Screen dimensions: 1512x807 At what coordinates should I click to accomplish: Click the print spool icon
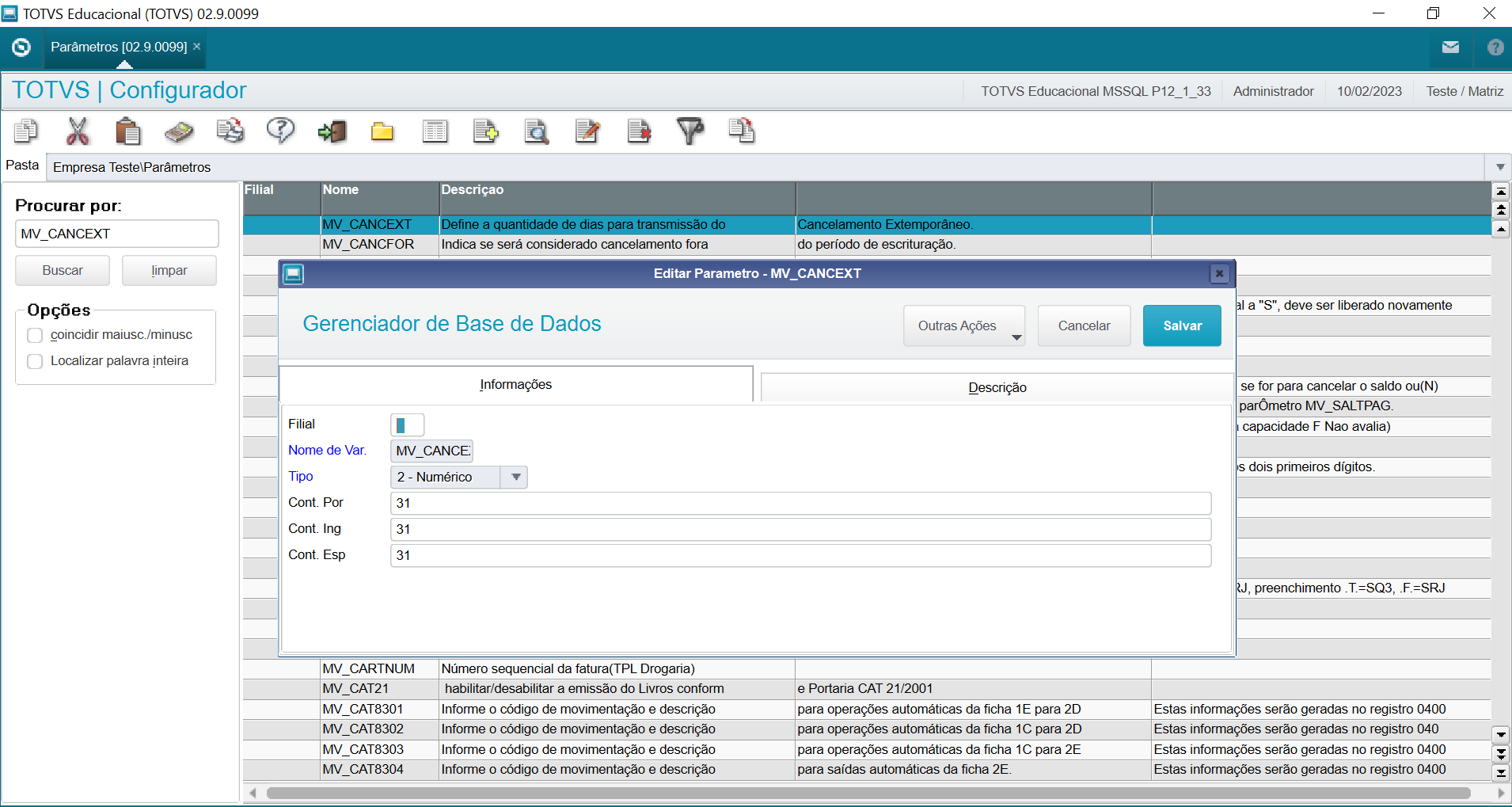tap(230, 131)
